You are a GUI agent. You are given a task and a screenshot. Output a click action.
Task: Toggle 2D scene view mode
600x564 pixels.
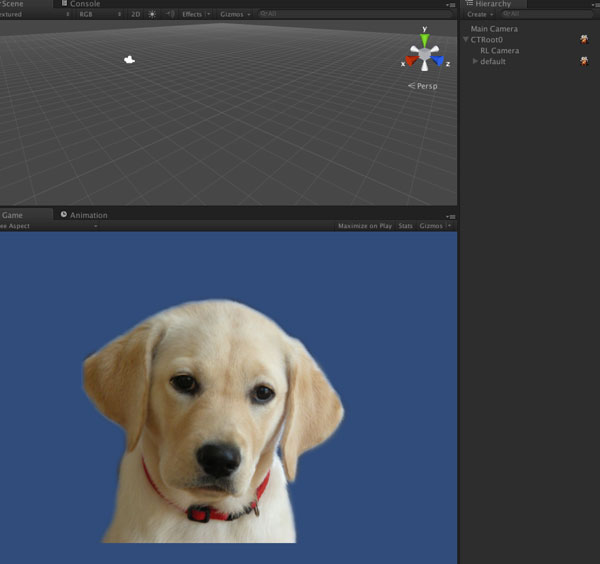(x=135, y=14)
